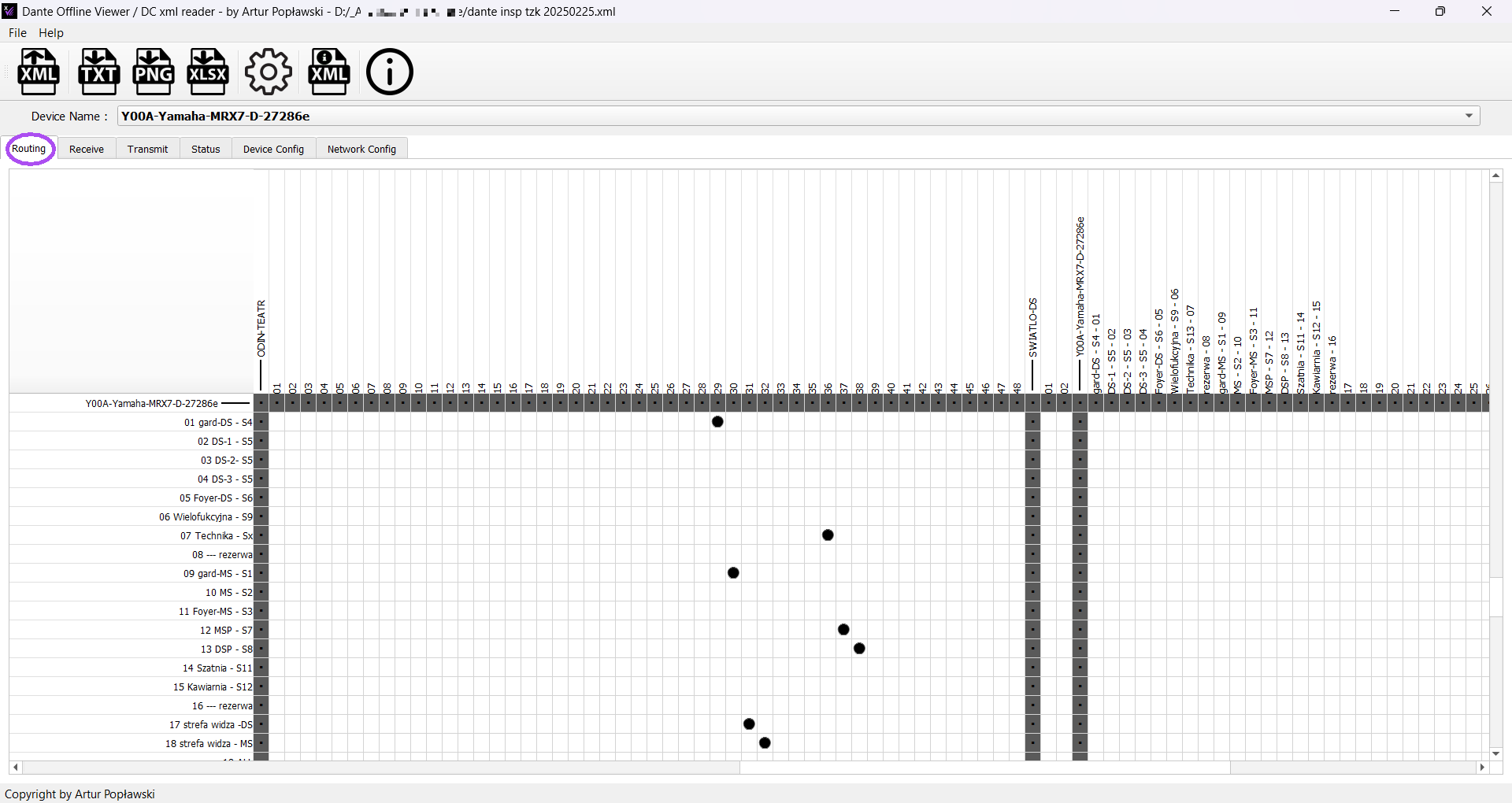Switch to the Status tab

[206, 149]
